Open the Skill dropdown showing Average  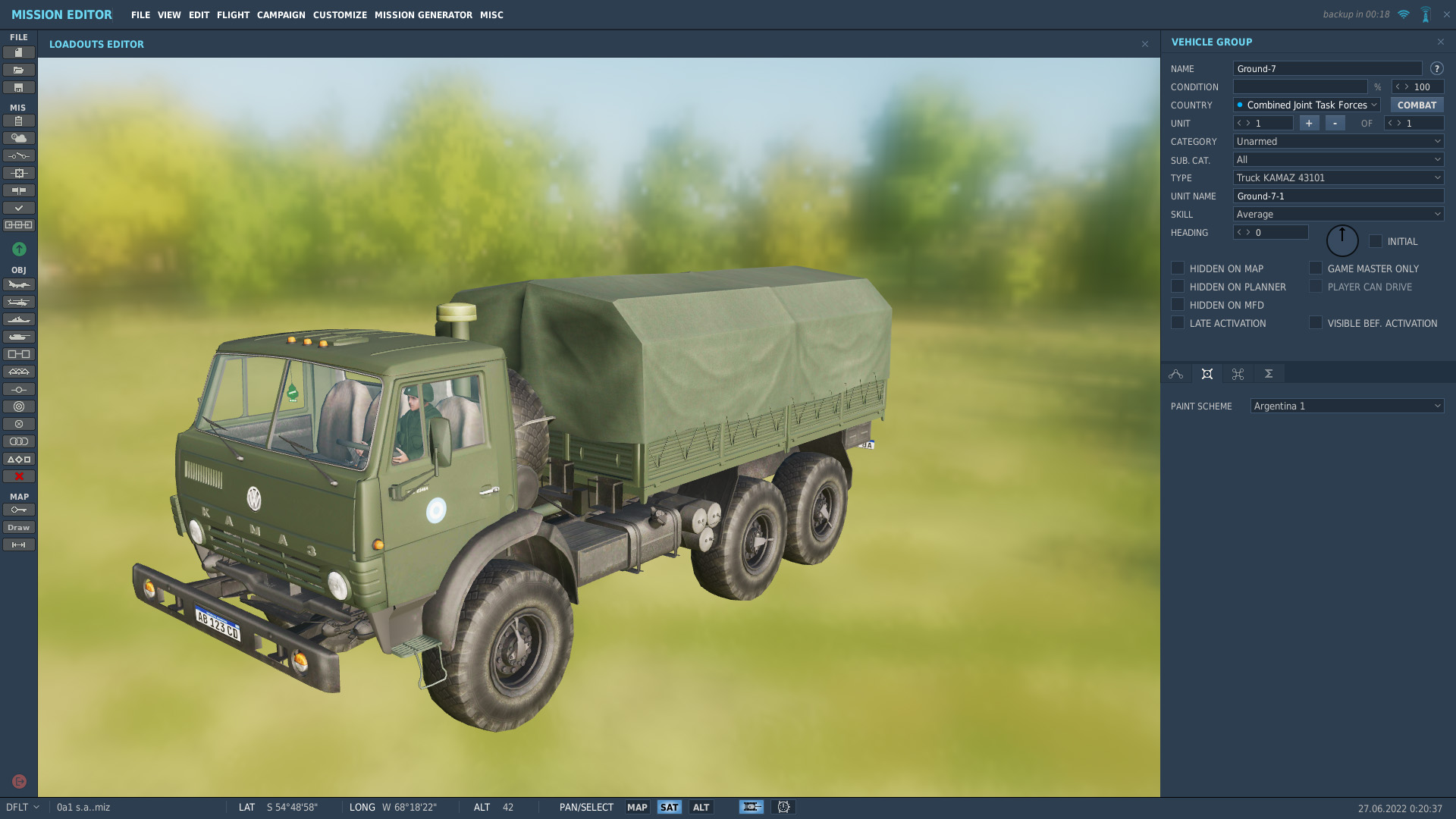click(x=1338, y=215)
